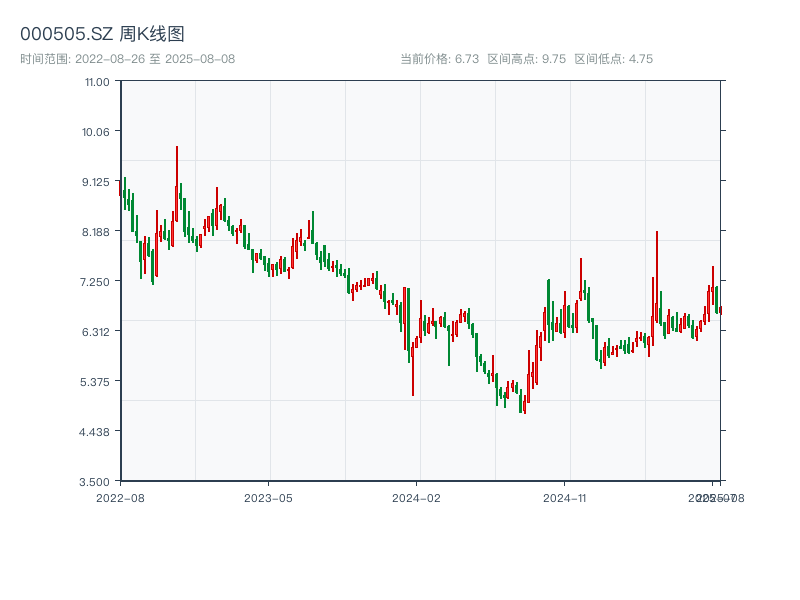Click the 7.250 price axis label

pos(97,281)
